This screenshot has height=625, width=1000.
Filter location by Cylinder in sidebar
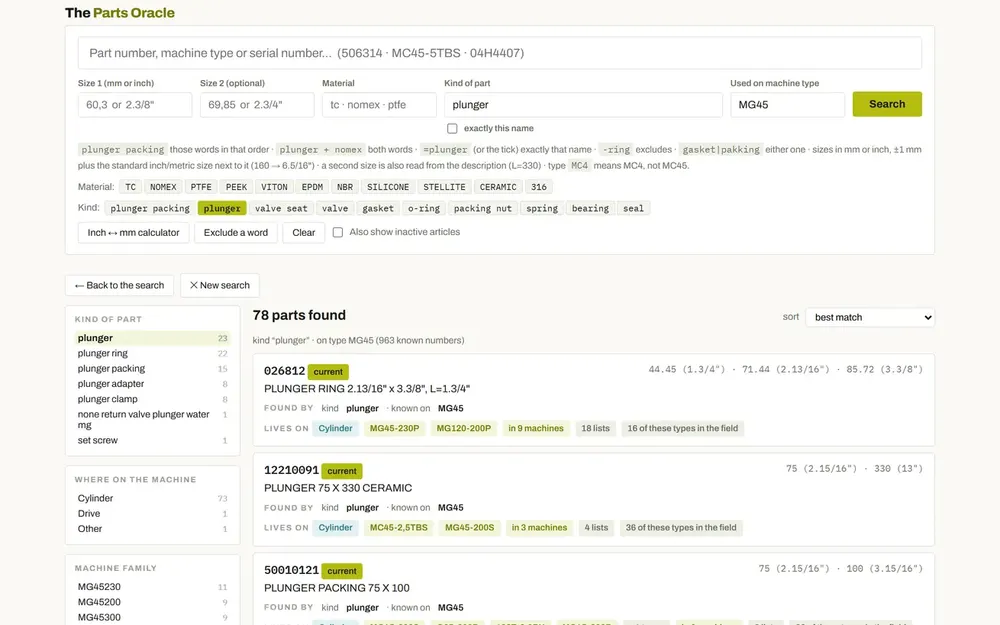pos(152,498)
